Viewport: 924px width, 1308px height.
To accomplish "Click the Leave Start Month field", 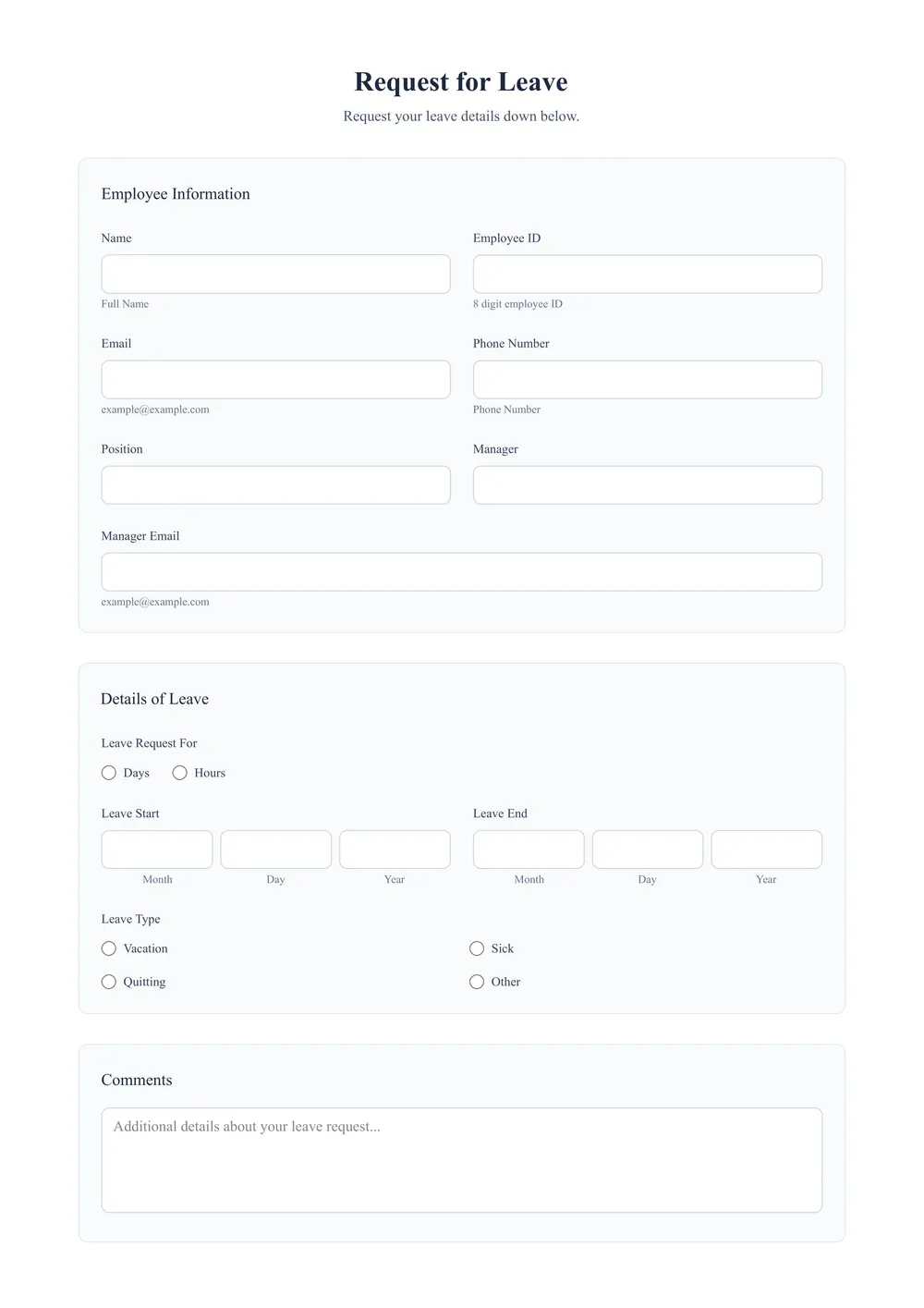I will (156, 849).
